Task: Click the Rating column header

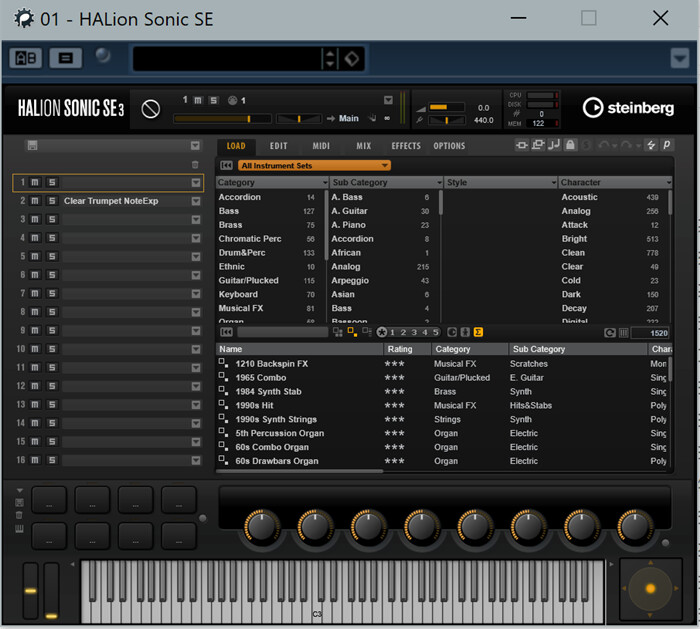Action: click(x=408, y=349)
